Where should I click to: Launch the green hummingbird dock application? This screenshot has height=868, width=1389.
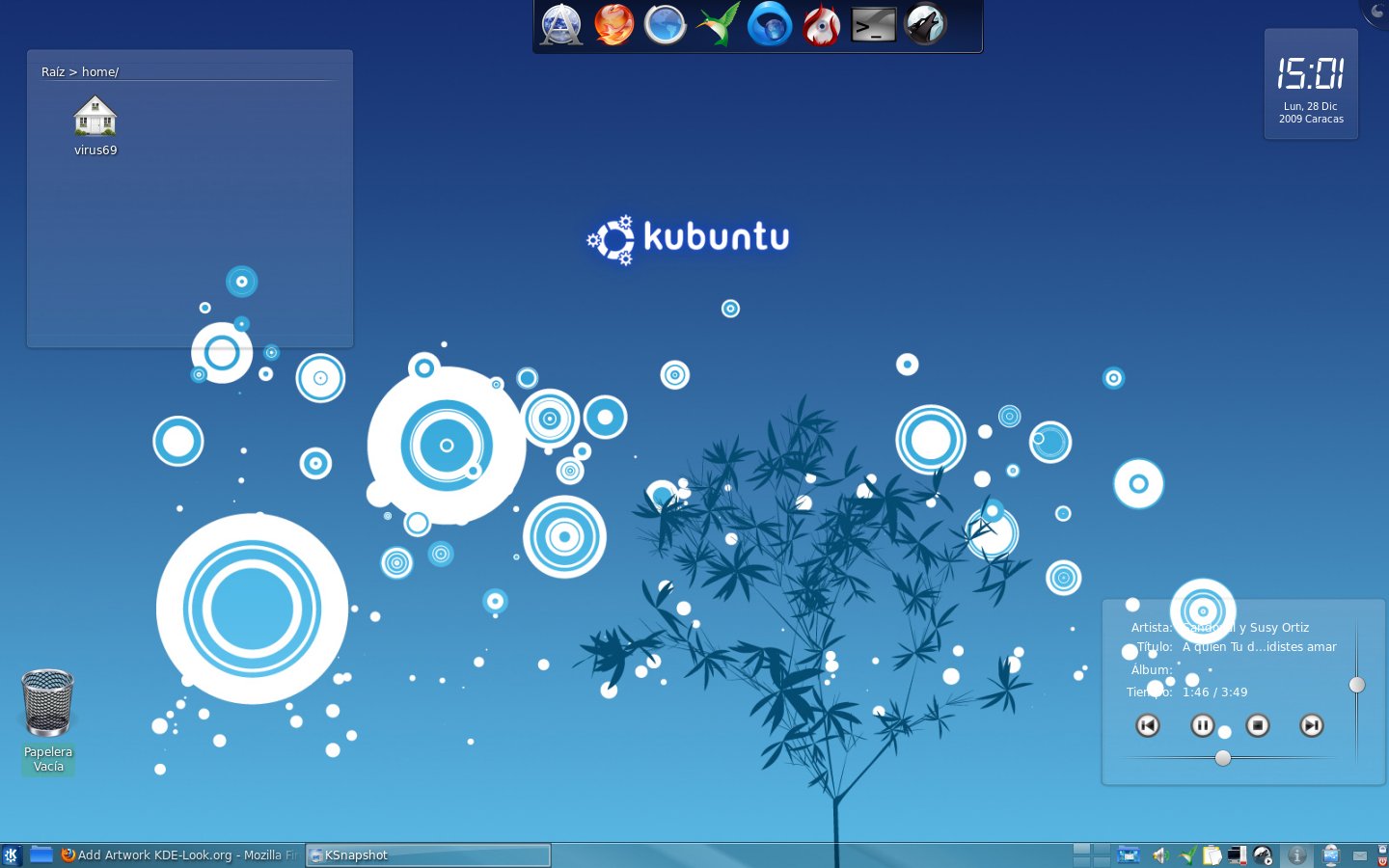[x=718, y=25]
